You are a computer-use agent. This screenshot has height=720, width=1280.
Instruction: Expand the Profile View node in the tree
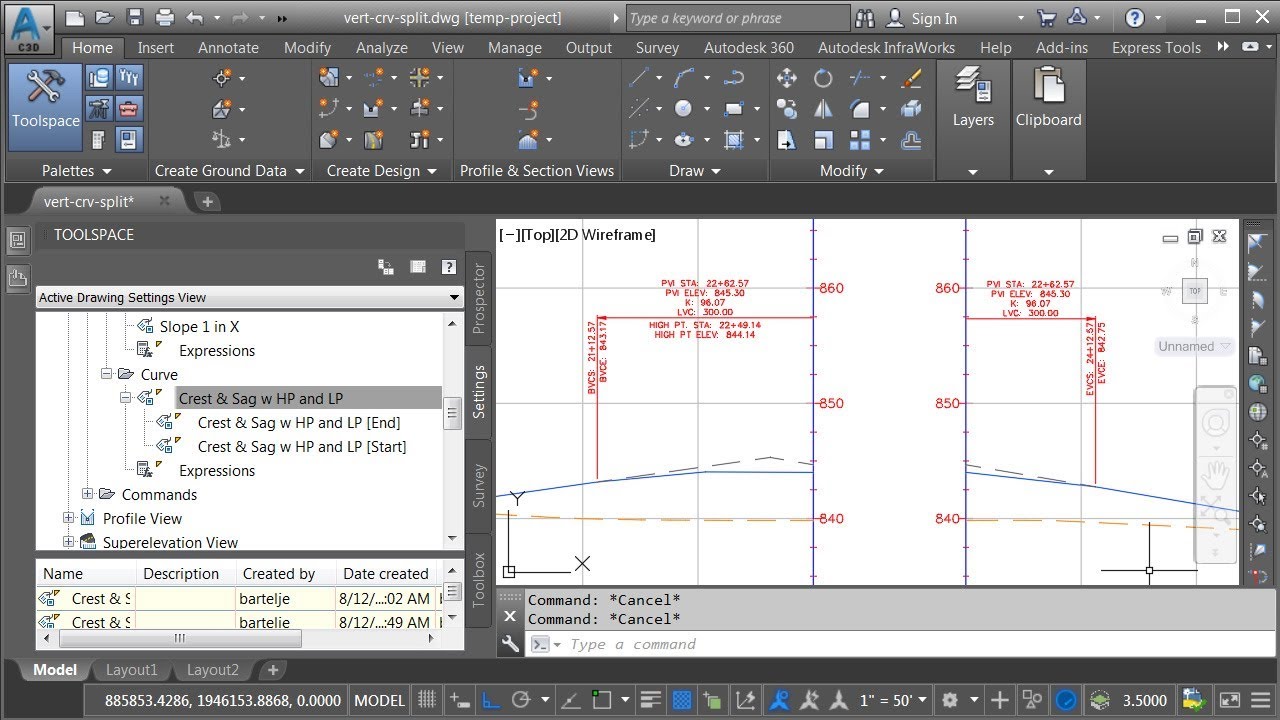[x=69, y=518]
